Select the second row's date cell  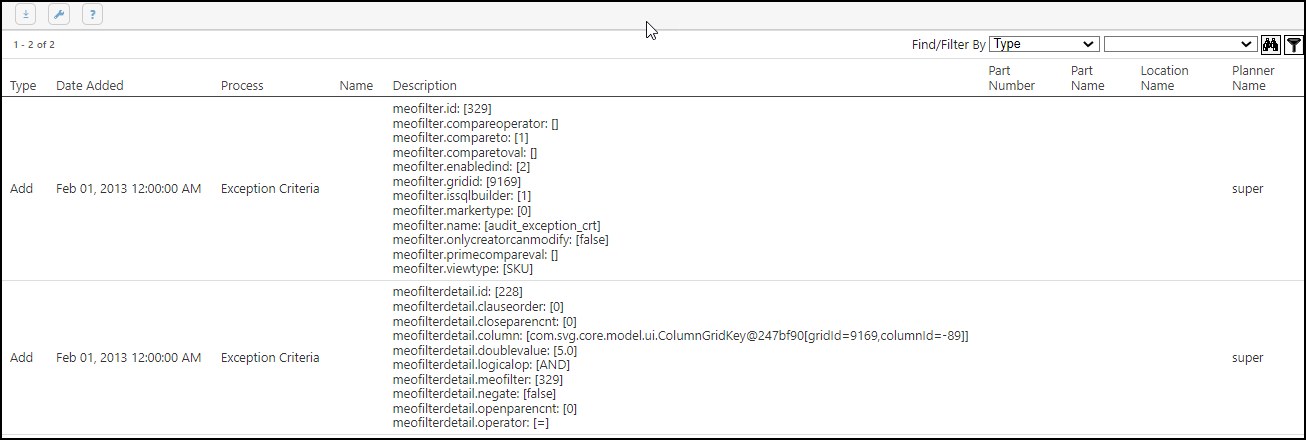point(129,358)
